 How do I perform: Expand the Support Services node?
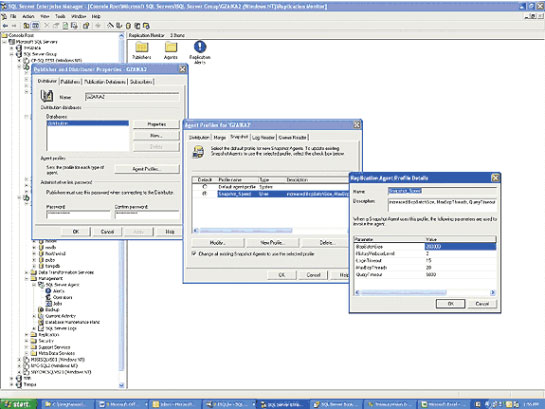click(26, 347)
